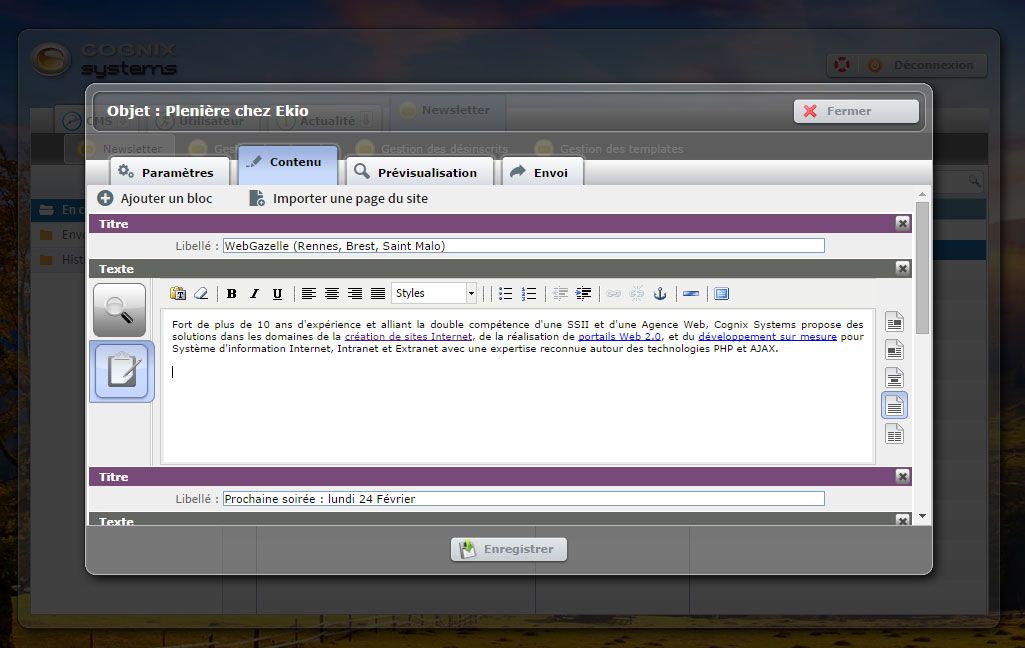Open the Styles dropdown
1025x648 pixels.
pyautogui.click(x=433, y=294)
